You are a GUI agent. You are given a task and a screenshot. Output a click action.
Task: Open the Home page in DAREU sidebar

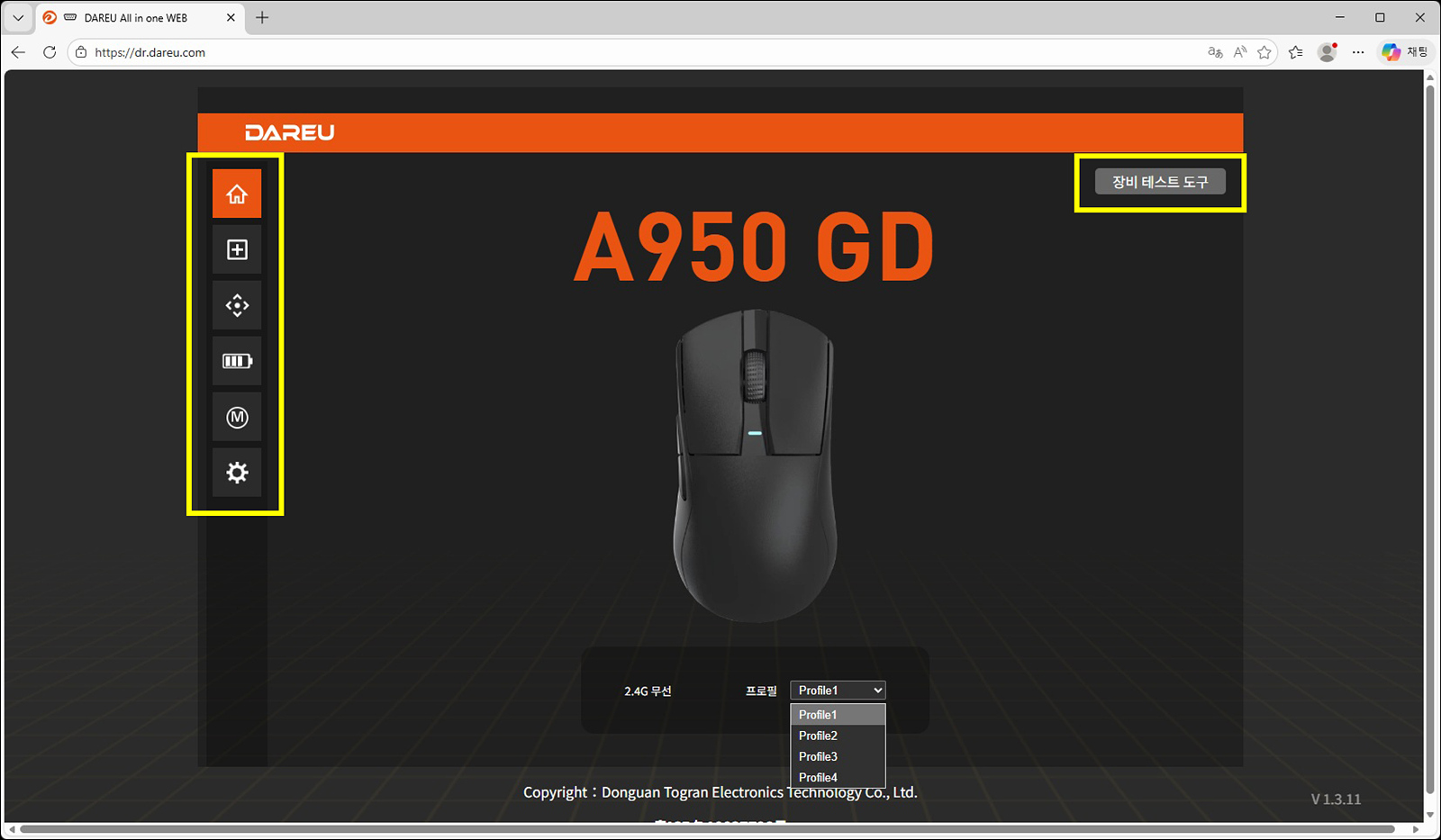[237, 194]
